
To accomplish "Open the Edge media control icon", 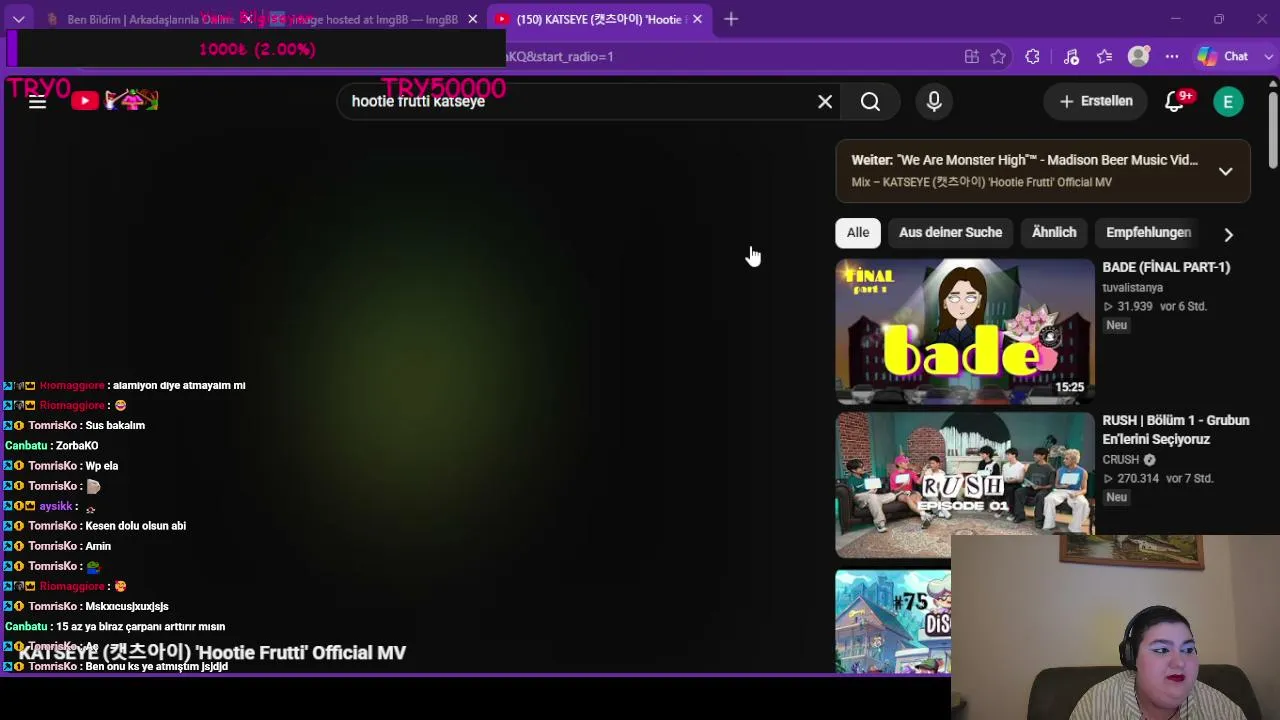I will tap(1071, 57).
